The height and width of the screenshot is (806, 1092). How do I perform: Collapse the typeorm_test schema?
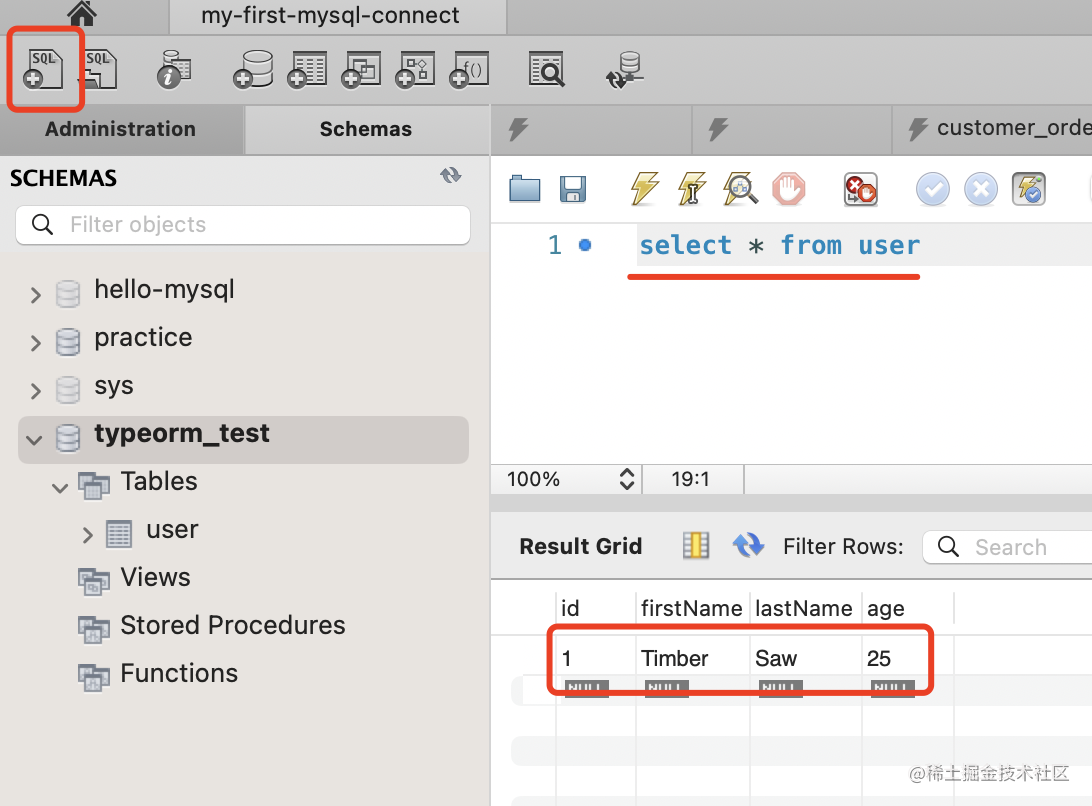(36, 439)
